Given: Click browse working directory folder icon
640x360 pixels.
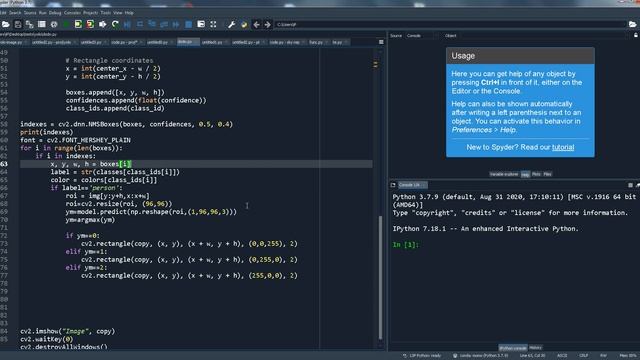Looking at the screenshot, I should tap(633, 24).
